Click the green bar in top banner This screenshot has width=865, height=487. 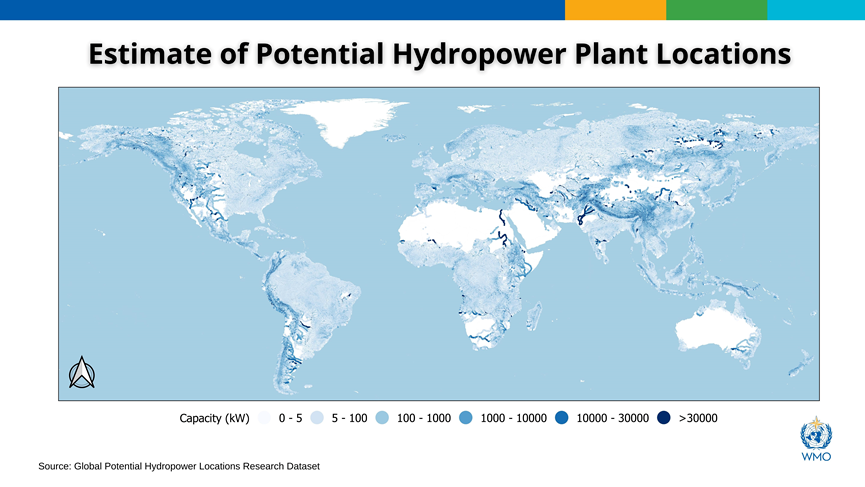coord(716,10)
